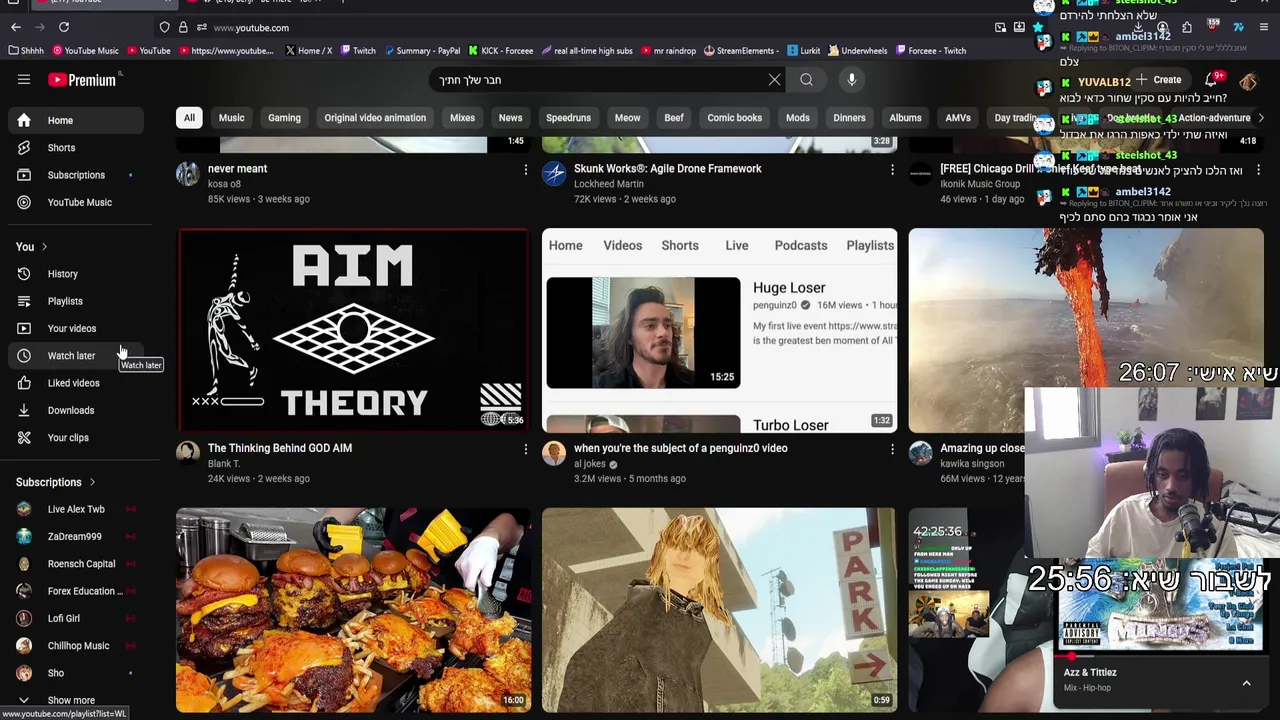Open options for The Thinking Behind GOD AIM
Screen dimensions: 1280x720
tap(525, 450)
